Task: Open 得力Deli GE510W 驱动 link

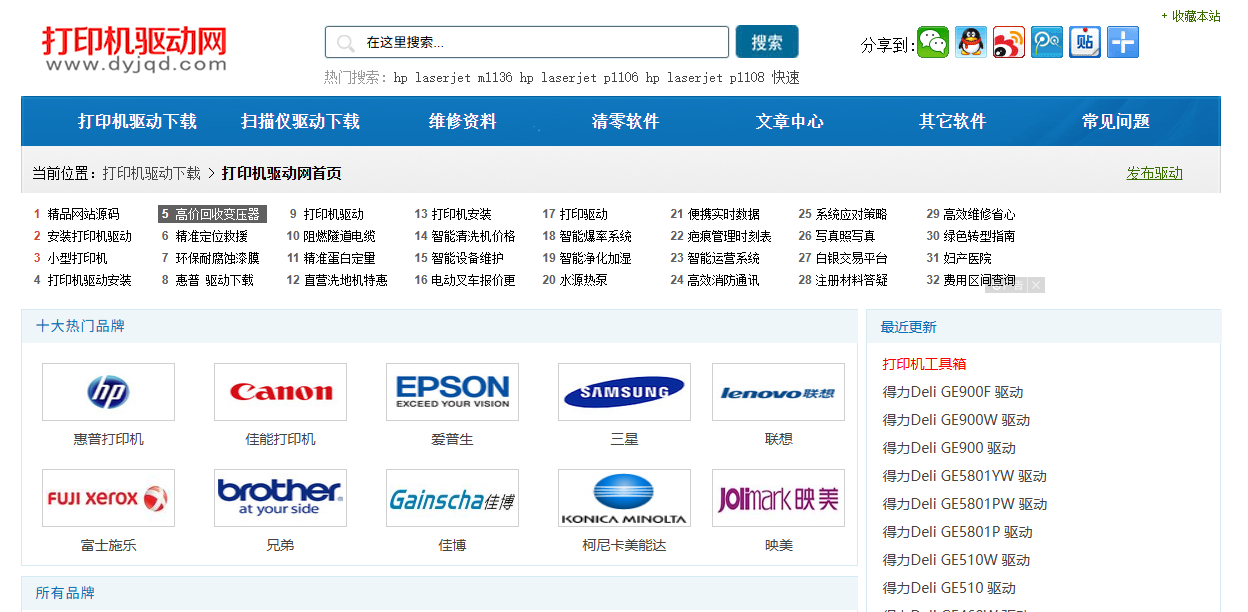Action: point(956,560)
